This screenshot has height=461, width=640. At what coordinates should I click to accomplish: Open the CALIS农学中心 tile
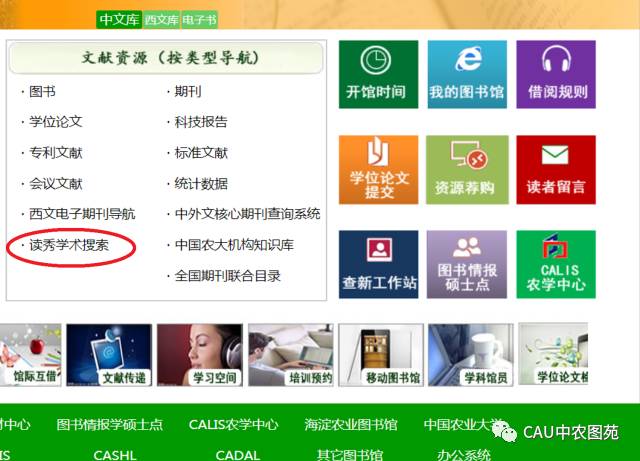pos(556,265)
